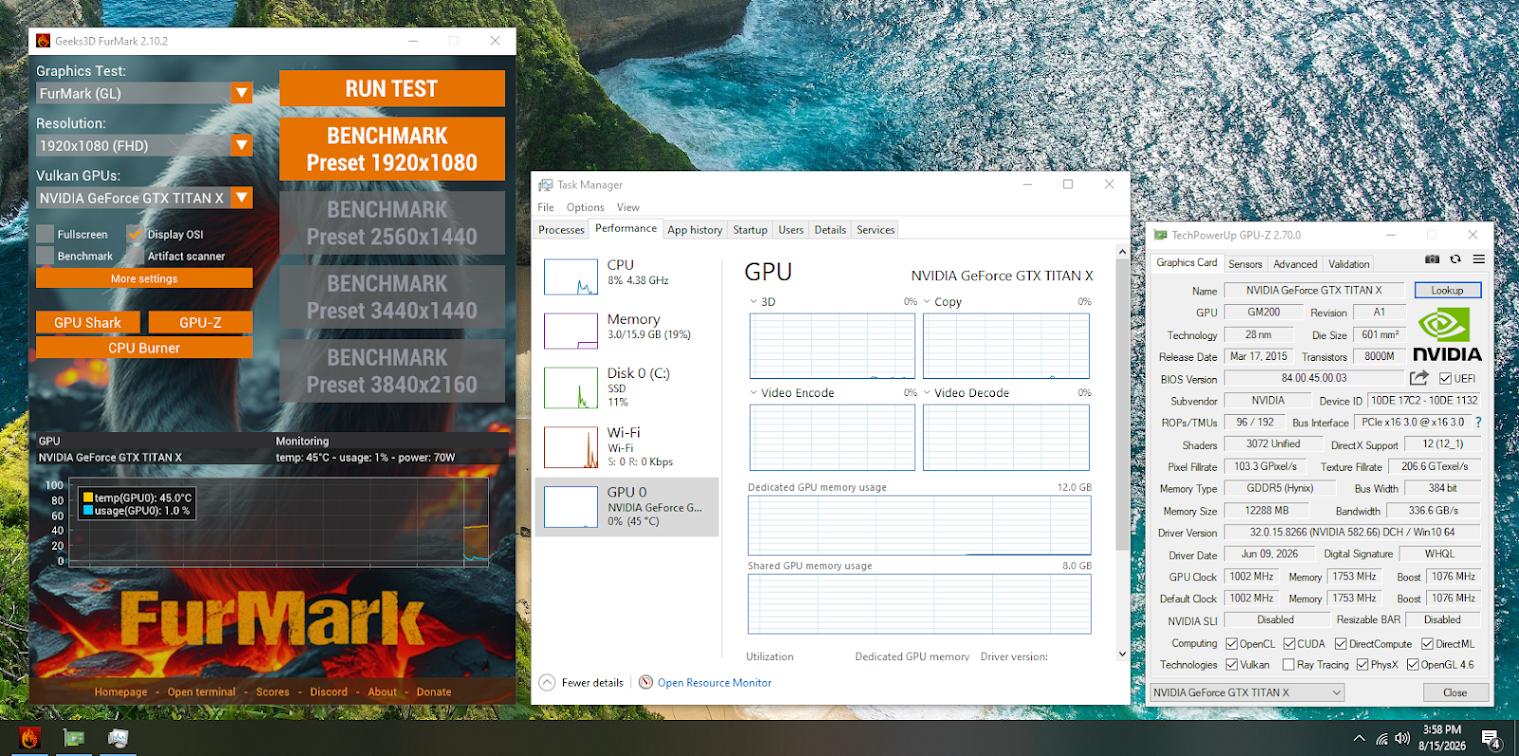The image size is (1519, 756).
Task: Collapse Task Manager with Fewer details
Action: pyautogui.click(x=581, y=682)
